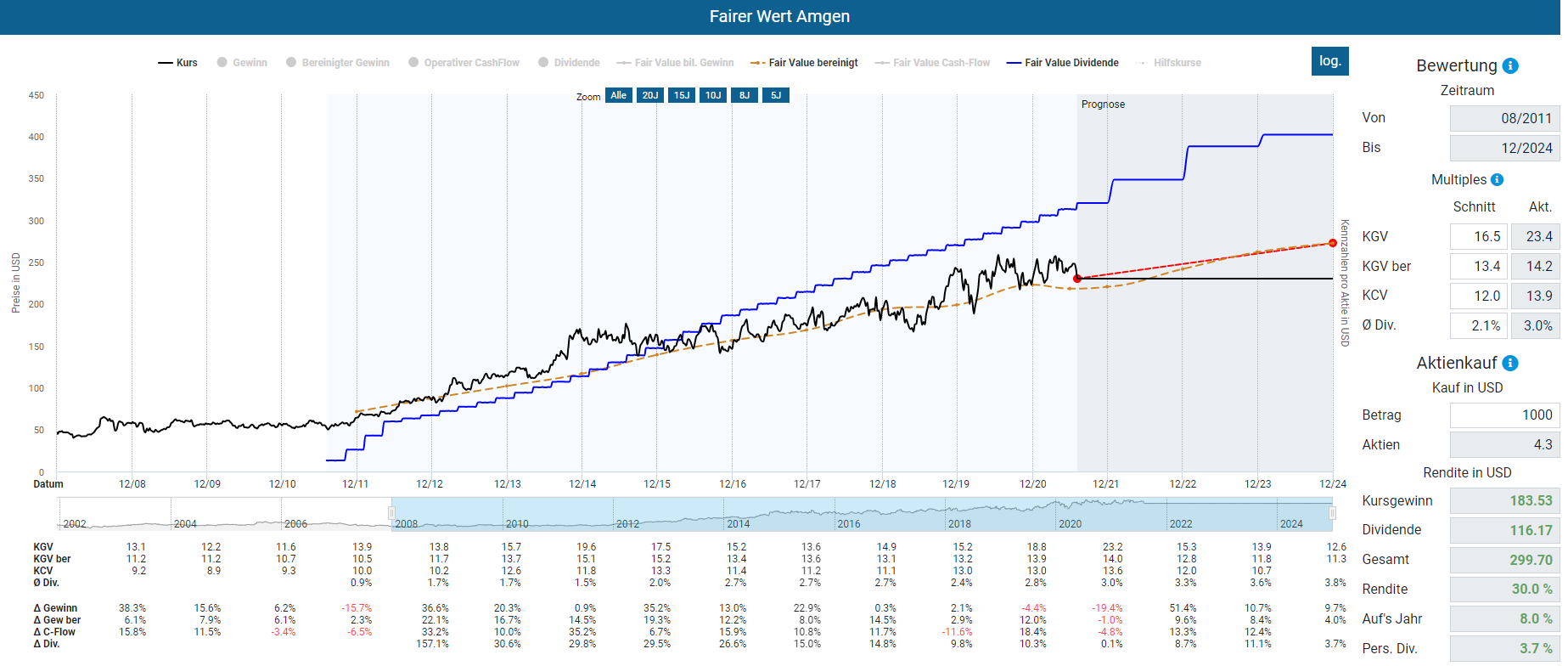This screenshot has height=666, width=1568.
Task: Select the Alle zoom range
Action: 619,95
